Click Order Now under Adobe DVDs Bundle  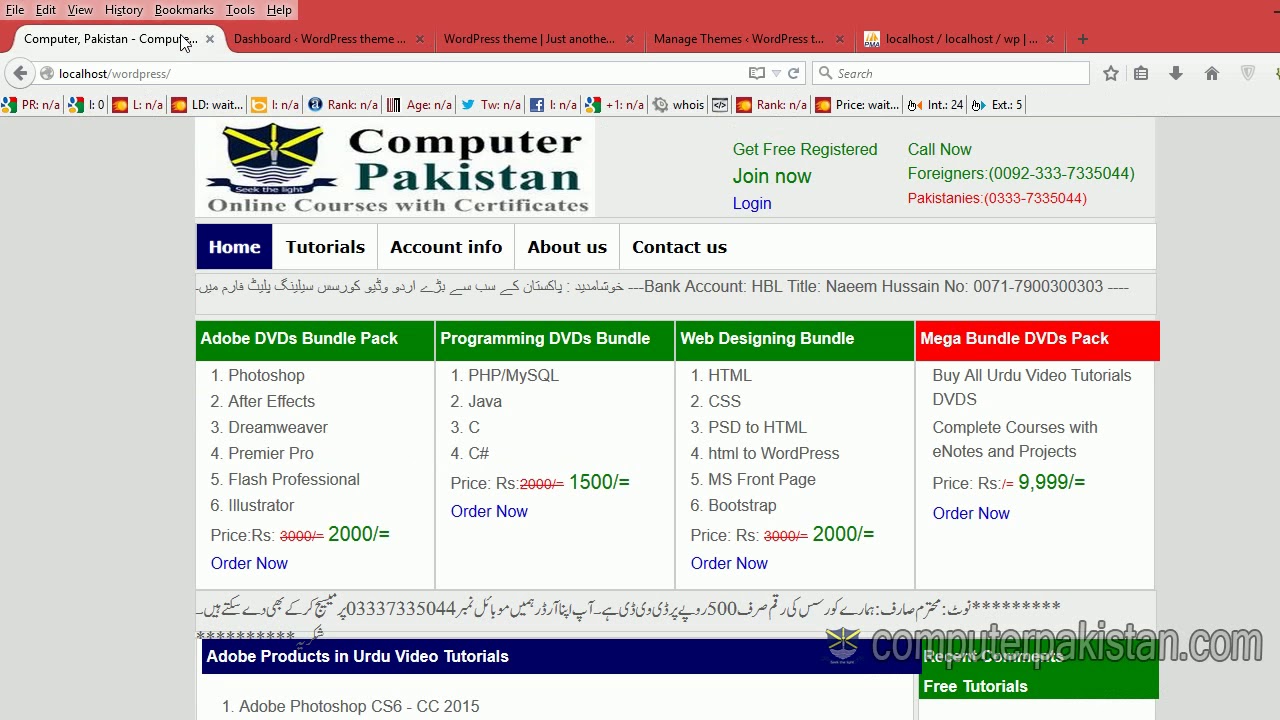pyautogui.click(x=249, y=563)
